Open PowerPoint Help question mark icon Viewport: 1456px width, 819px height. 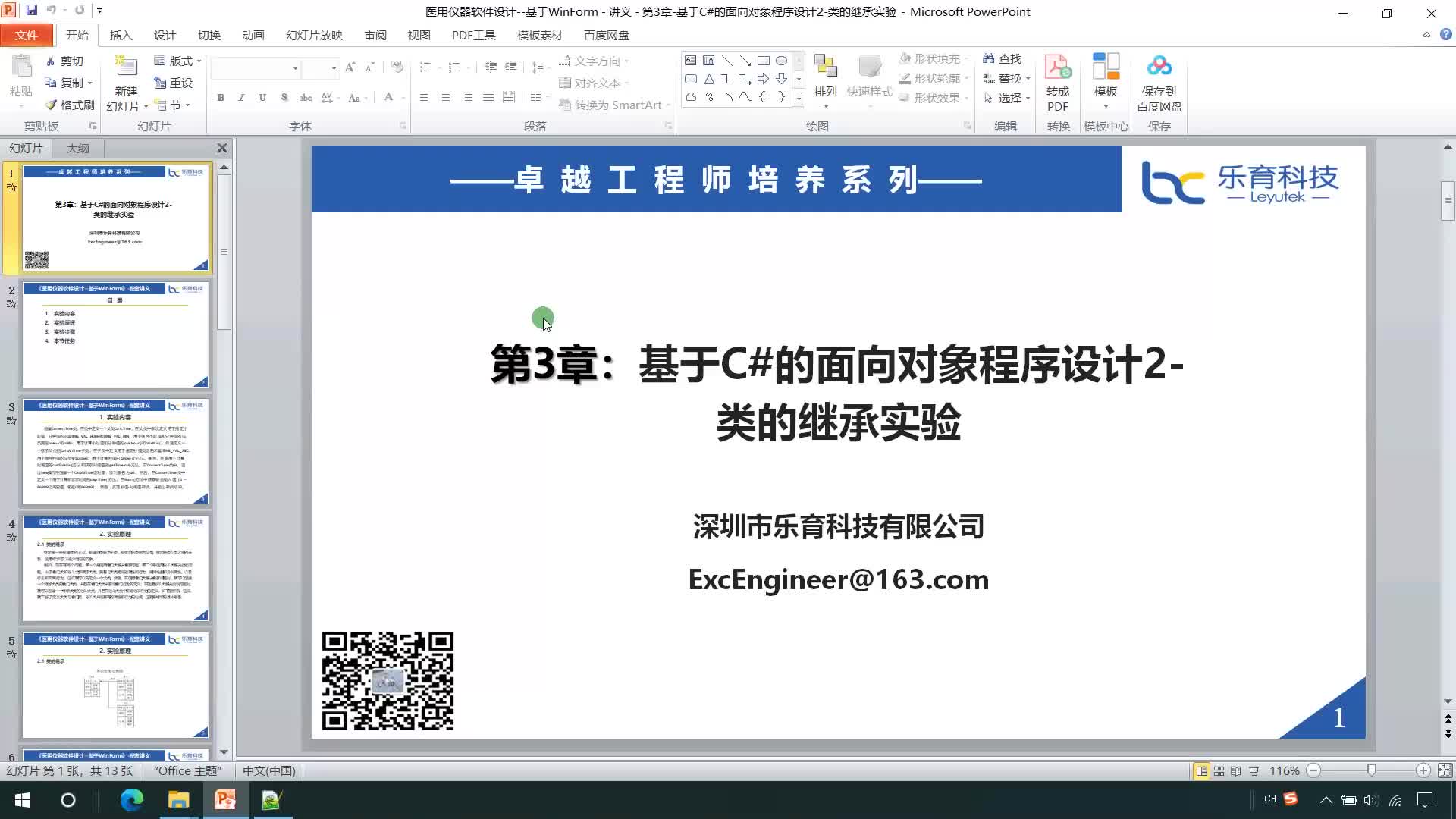coord(1445,35)
